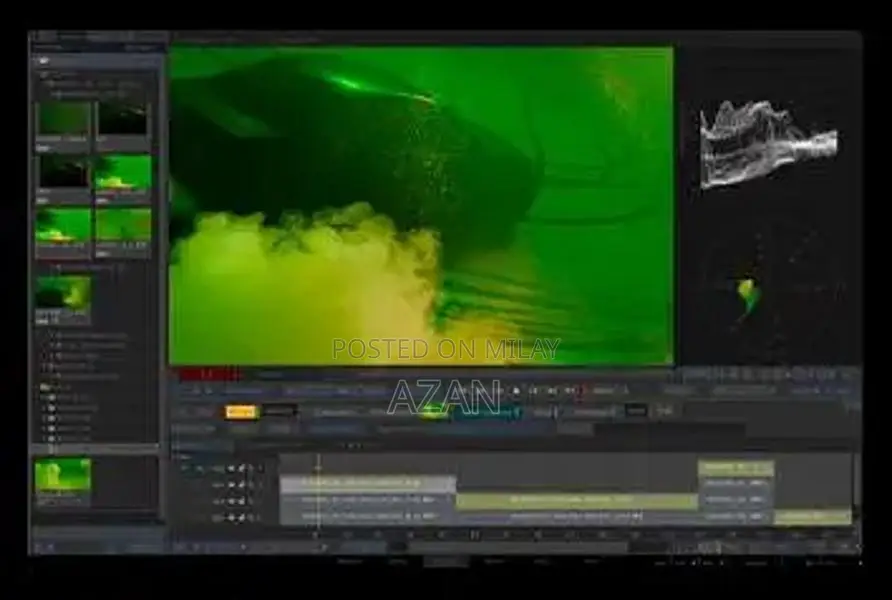
Task: Select the bottom-left preview thumbnail in left panel
Action: tap(63, 476)
